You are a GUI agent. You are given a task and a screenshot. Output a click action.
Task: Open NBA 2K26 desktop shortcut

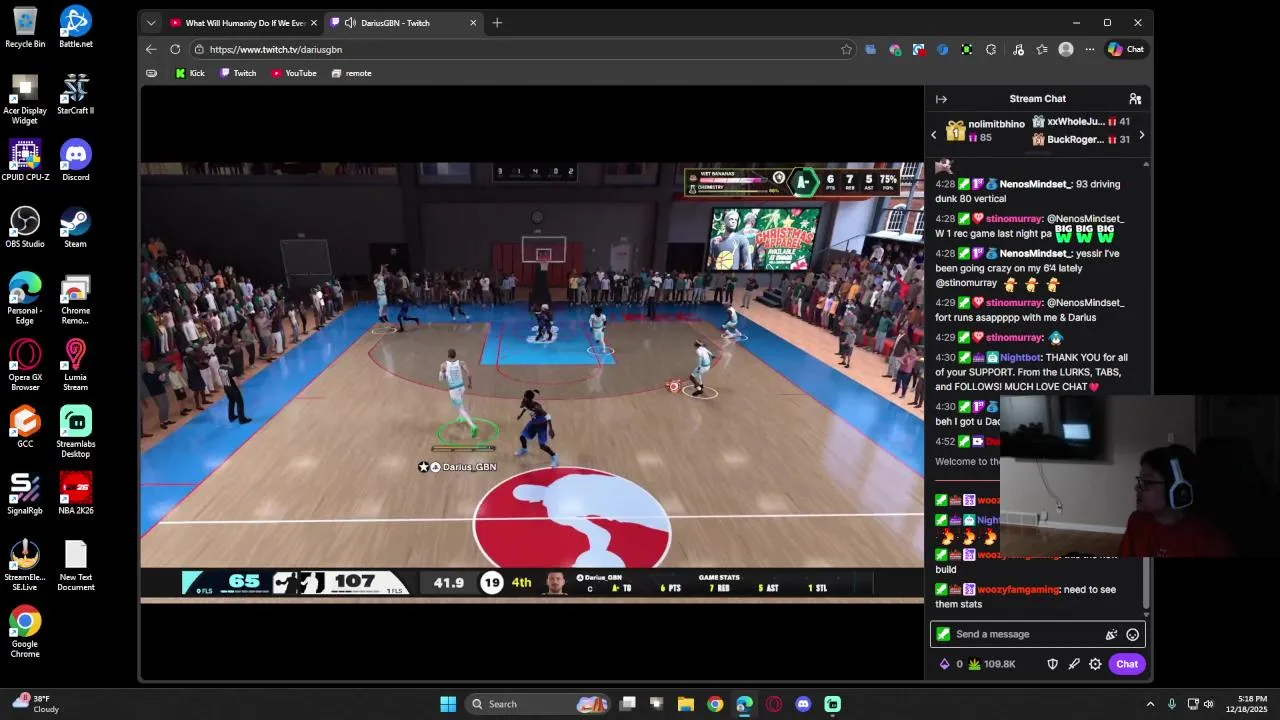[x=75, y=494]
